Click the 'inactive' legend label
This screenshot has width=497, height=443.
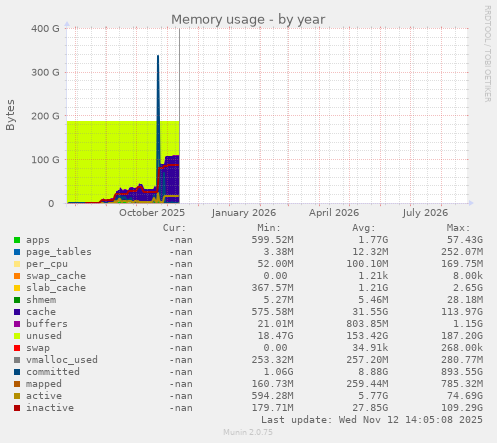pos(50,408)
